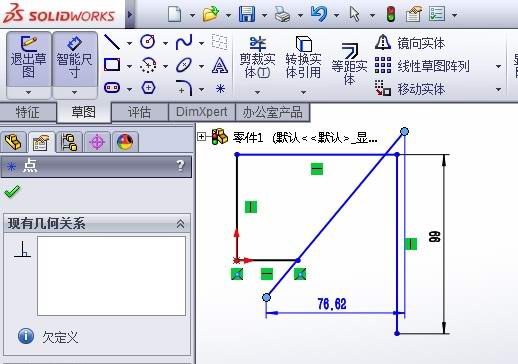Confirm the Point property with green checkmark
The image size is (518, 364).
[x=12, y=191]
